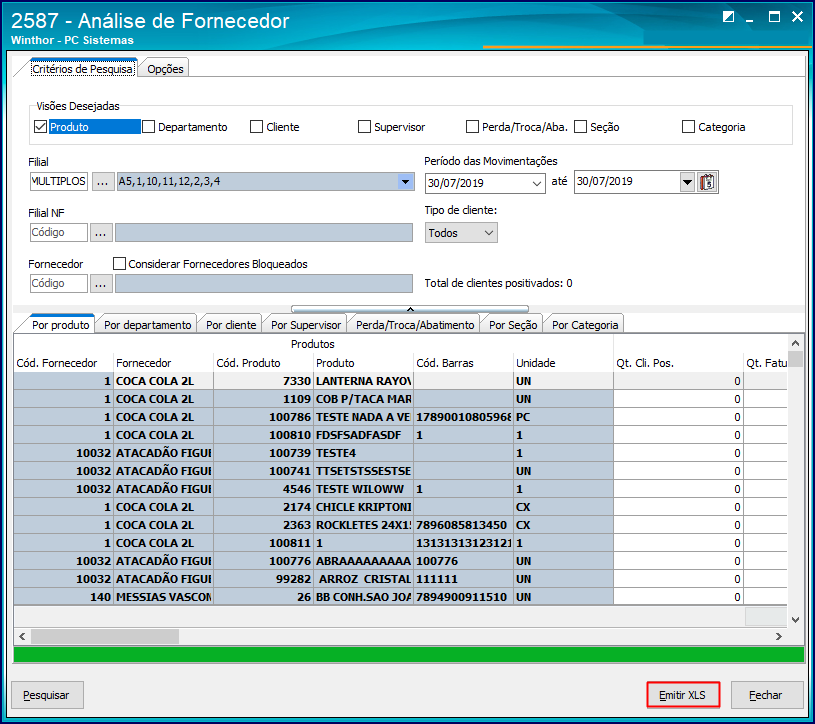815x724 pixels.
Task: Click the horizontal scrollbar thumb of the grid
Action: (105, 636)
